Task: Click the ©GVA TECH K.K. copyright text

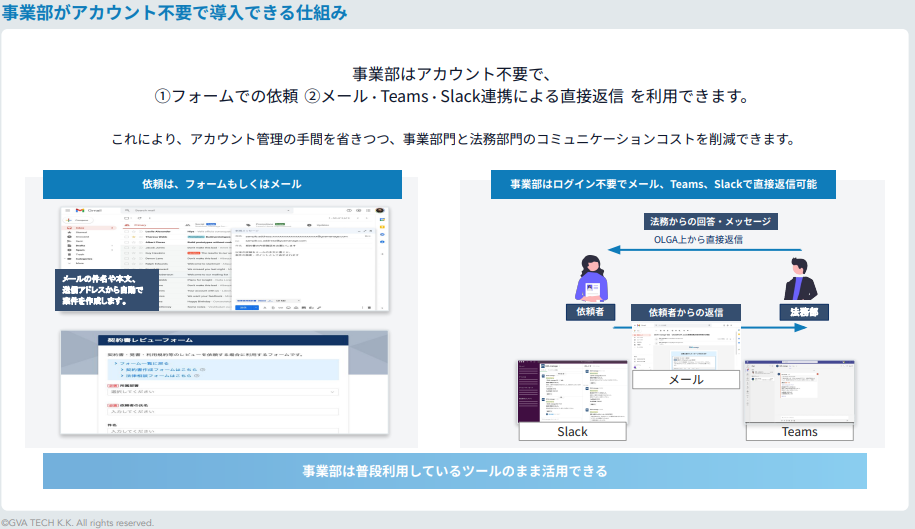Action: 77,523
